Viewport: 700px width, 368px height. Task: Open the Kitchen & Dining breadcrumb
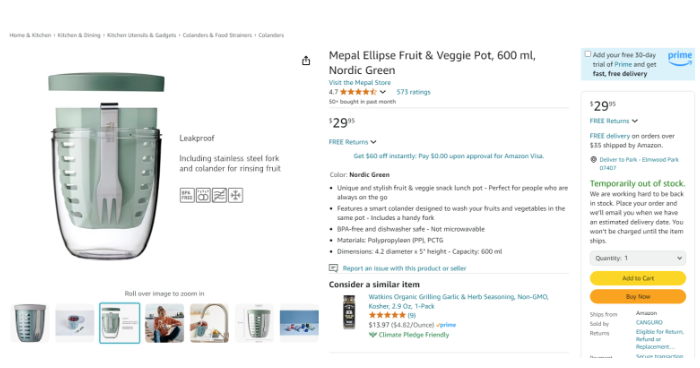pyautogui.click(x=79, y=35)
